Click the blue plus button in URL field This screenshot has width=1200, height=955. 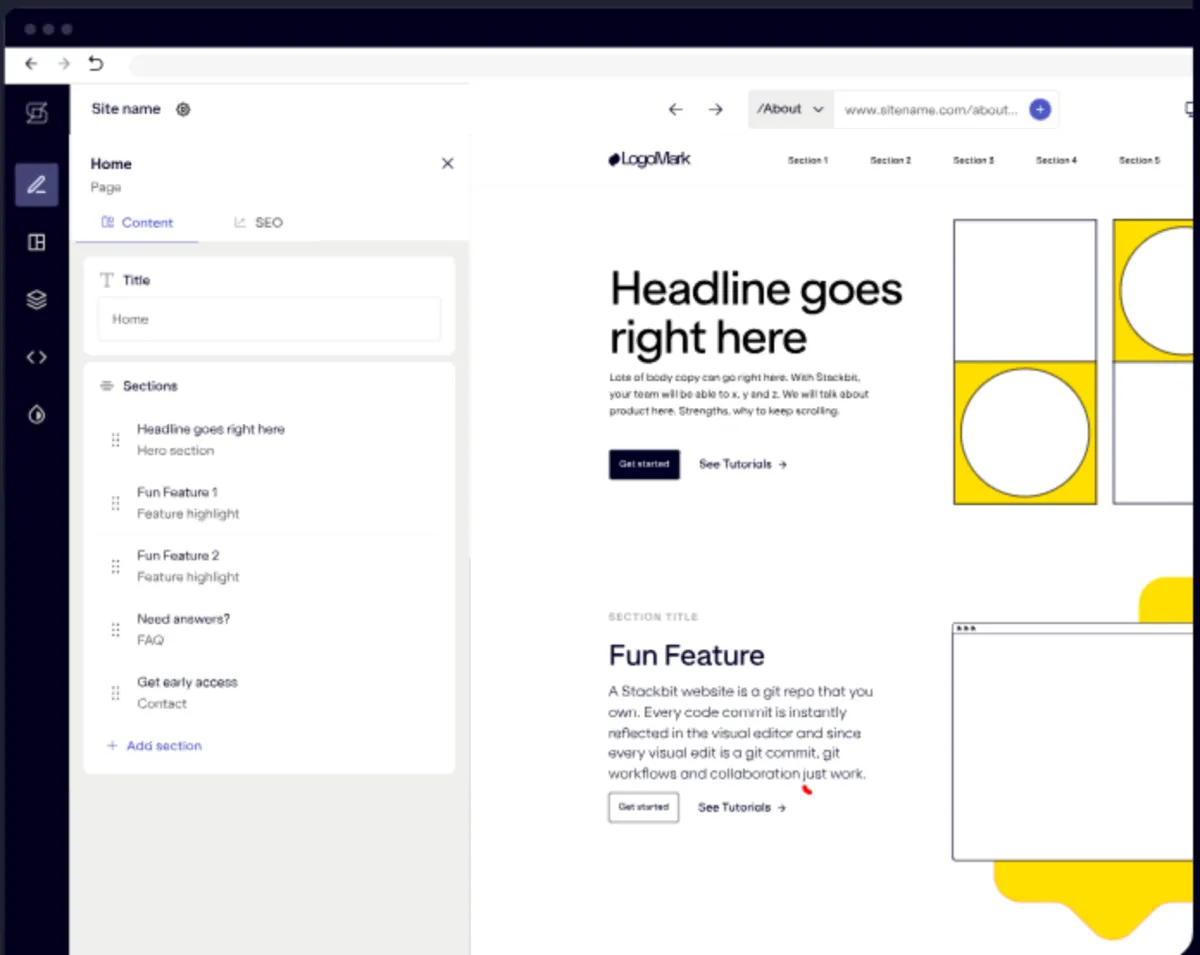coord(1040,109)
